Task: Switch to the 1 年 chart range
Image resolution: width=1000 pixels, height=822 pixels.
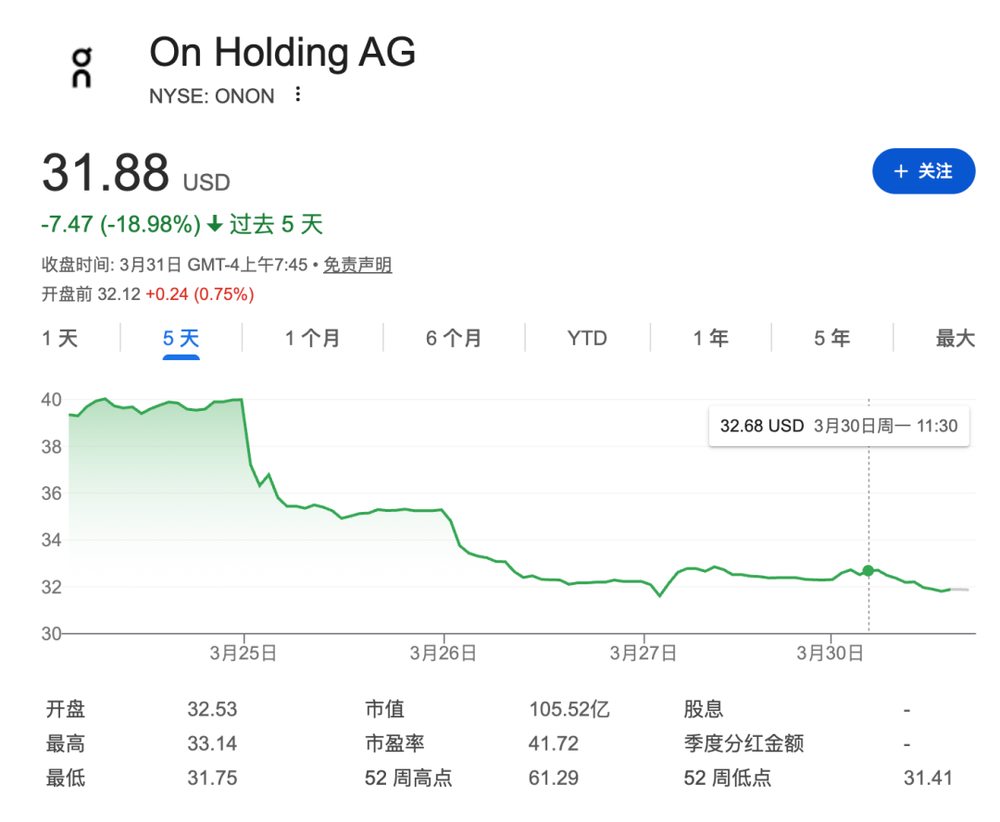Action: point(711,338)
